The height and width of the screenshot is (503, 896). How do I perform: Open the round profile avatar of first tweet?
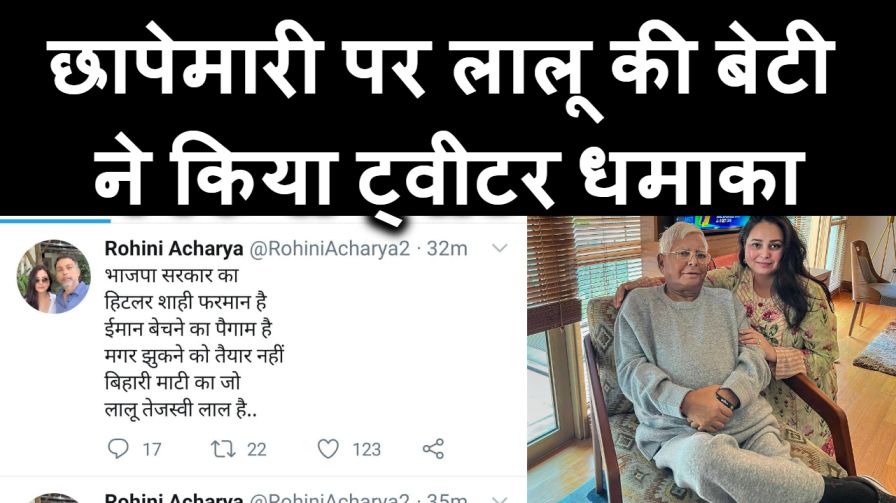53,277
